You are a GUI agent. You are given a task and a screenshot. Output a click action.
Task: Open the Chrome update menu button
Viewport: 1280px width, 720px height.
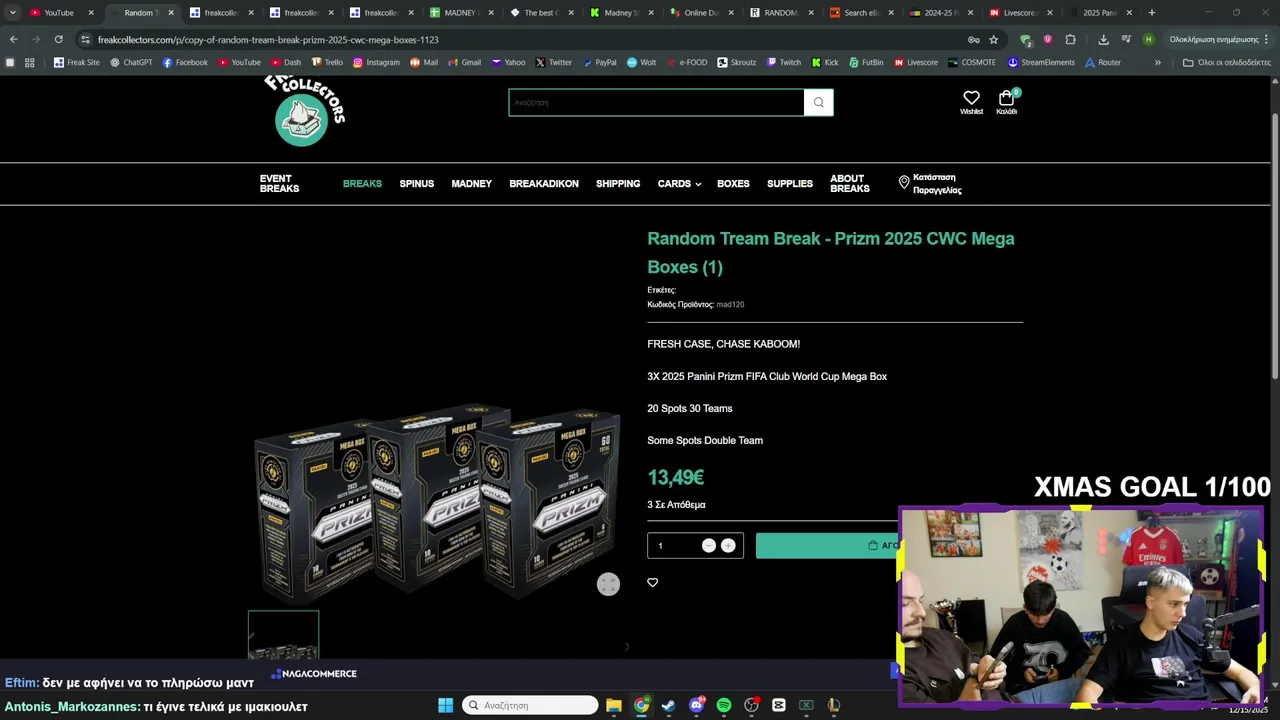click(x=1219, y=39)
